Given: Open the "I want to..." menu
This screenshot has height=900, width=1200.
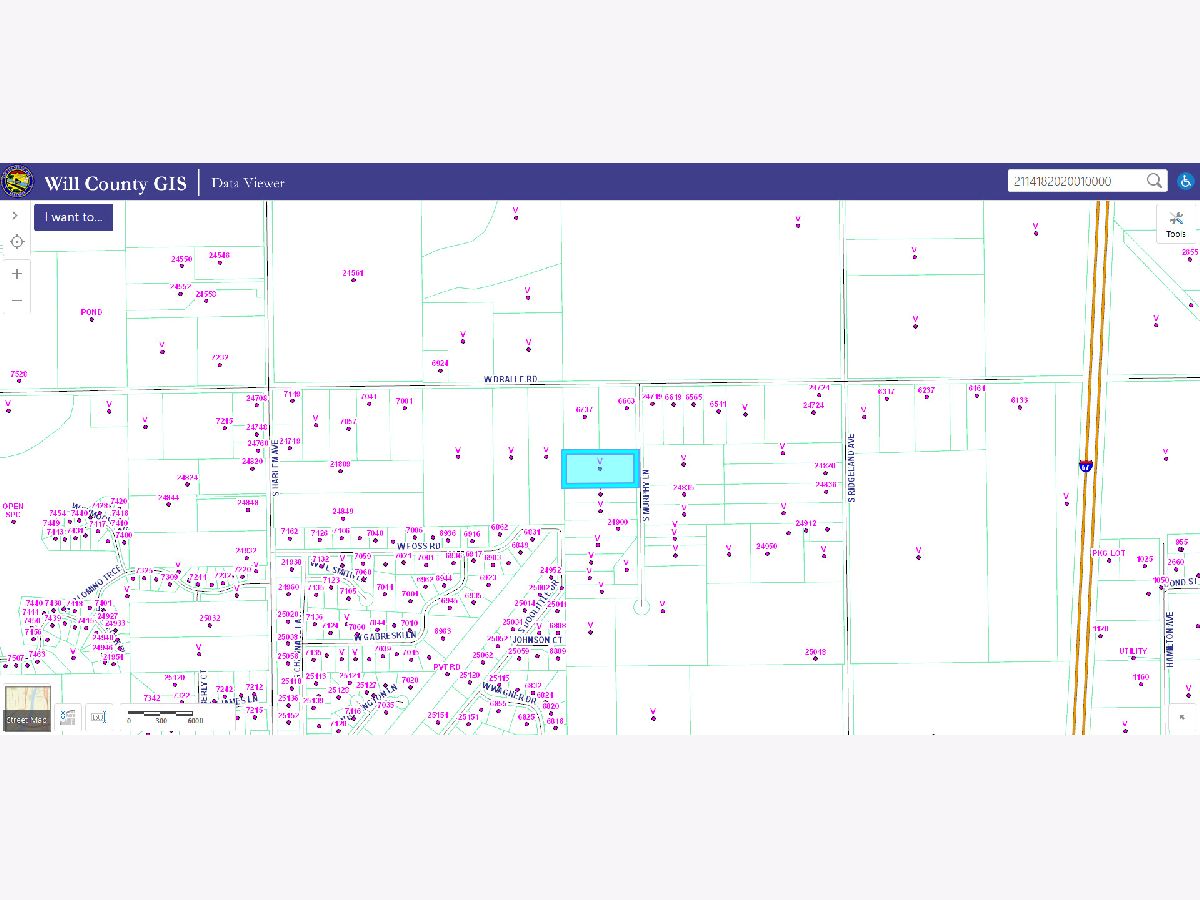Looking at the screenshot, I should tap(73, 217).
